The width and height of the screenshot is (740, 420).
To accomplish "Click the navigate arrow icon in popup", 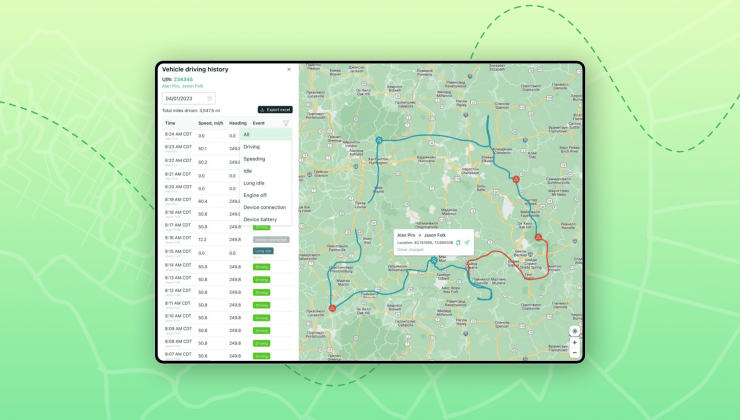I will [x=466, y=242].
